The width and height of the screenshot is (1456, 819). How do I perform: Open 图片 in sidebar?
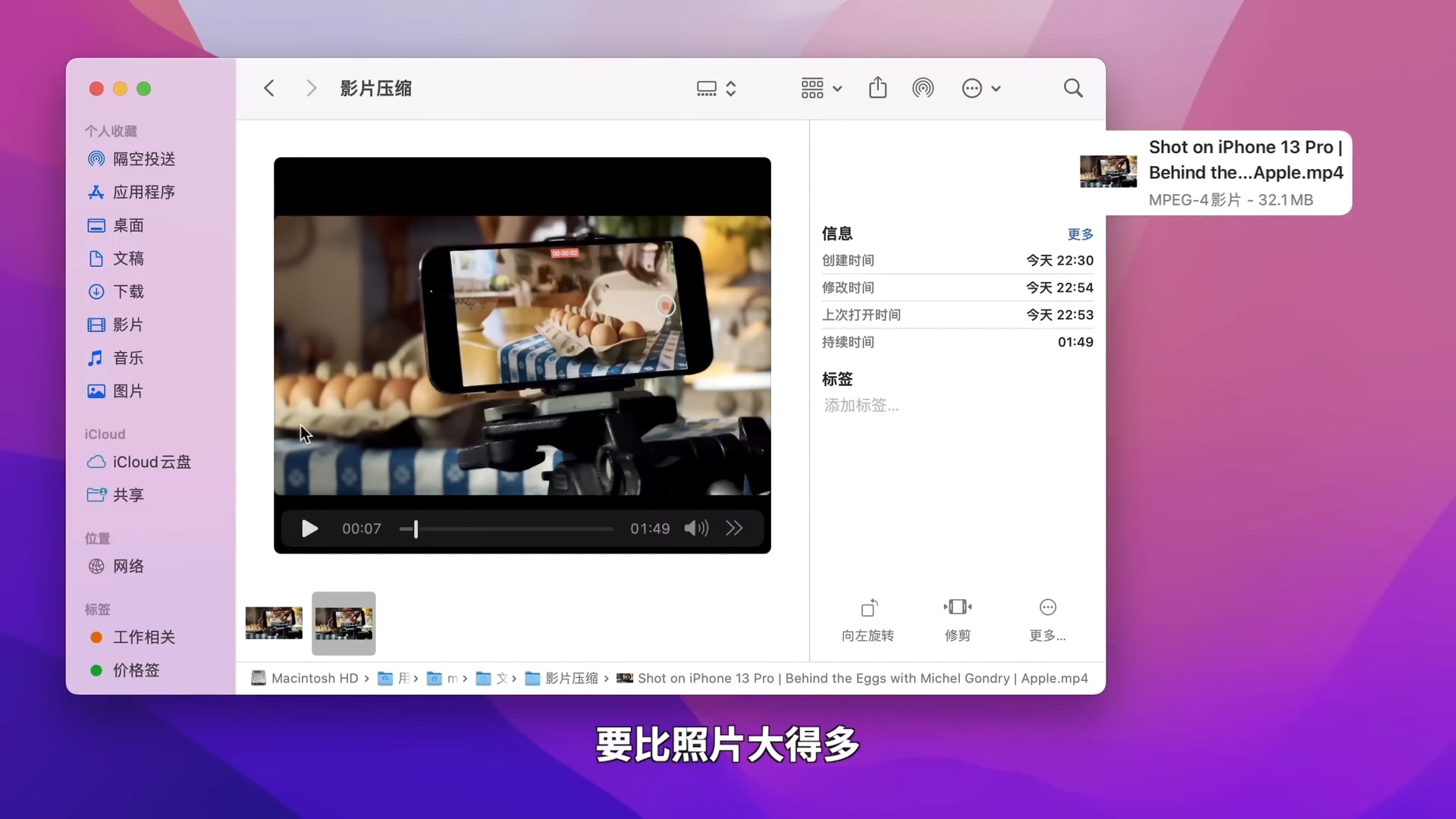[128, 391]
